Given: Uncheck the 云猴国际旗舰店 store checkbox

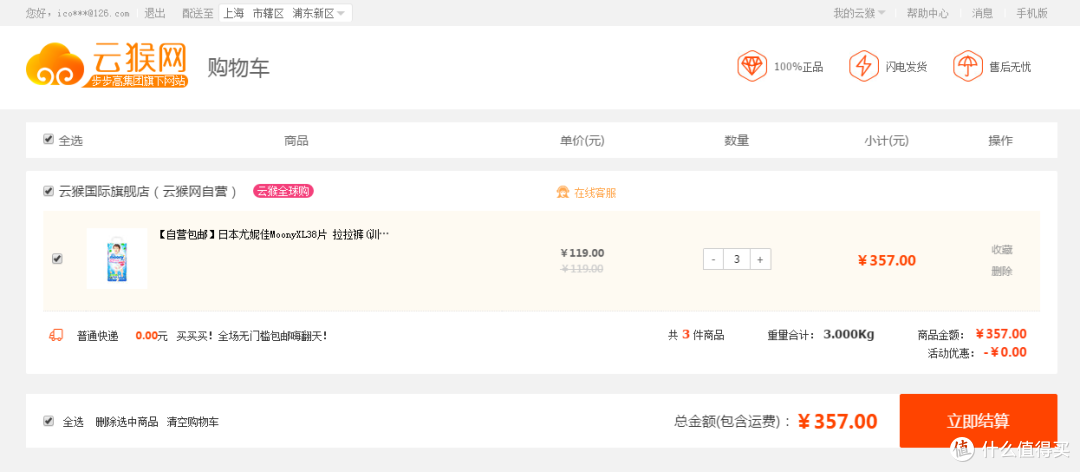Looking at the screenshot, I should (x=48, y=191).
